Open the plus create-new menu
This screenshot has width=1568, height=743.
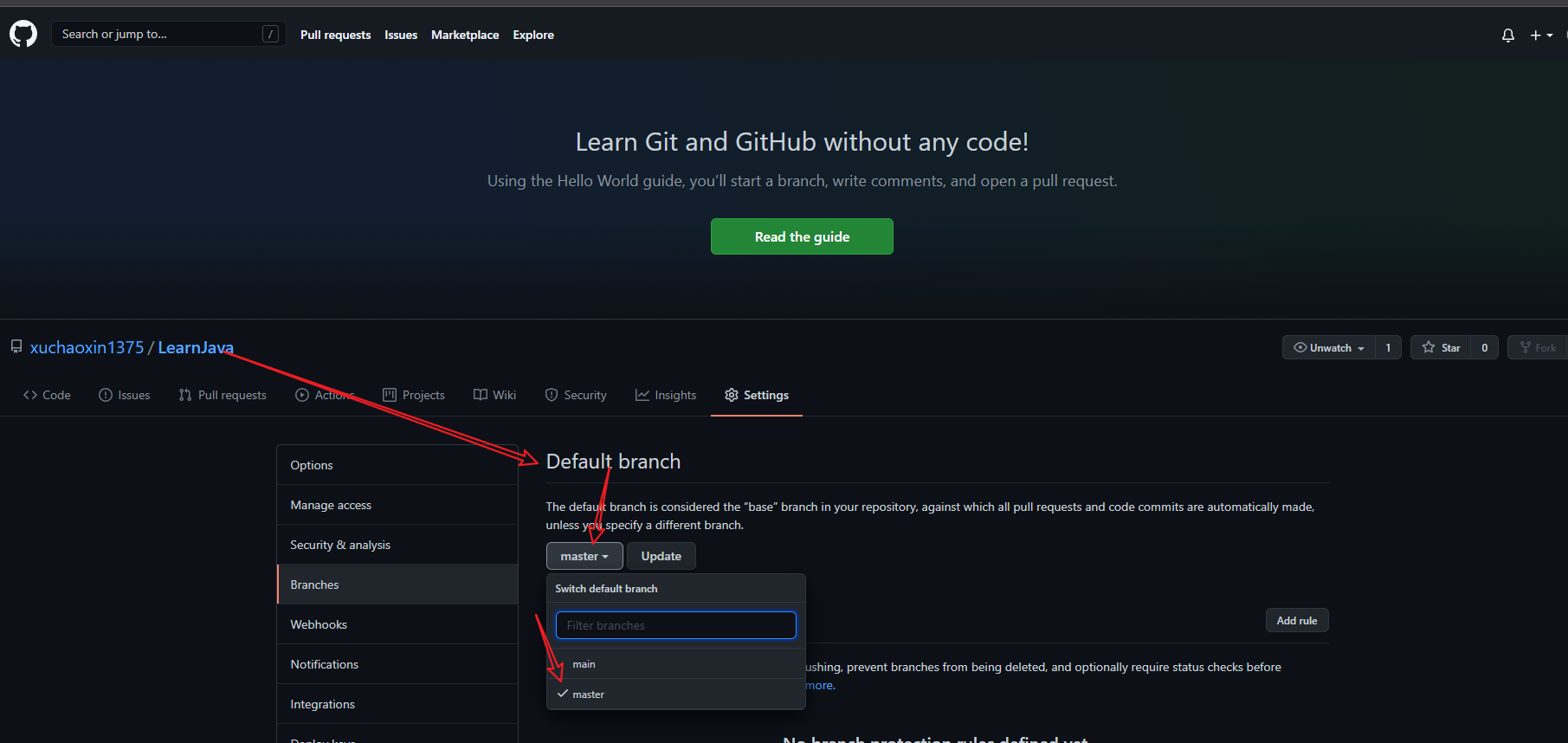(1541, 36)
